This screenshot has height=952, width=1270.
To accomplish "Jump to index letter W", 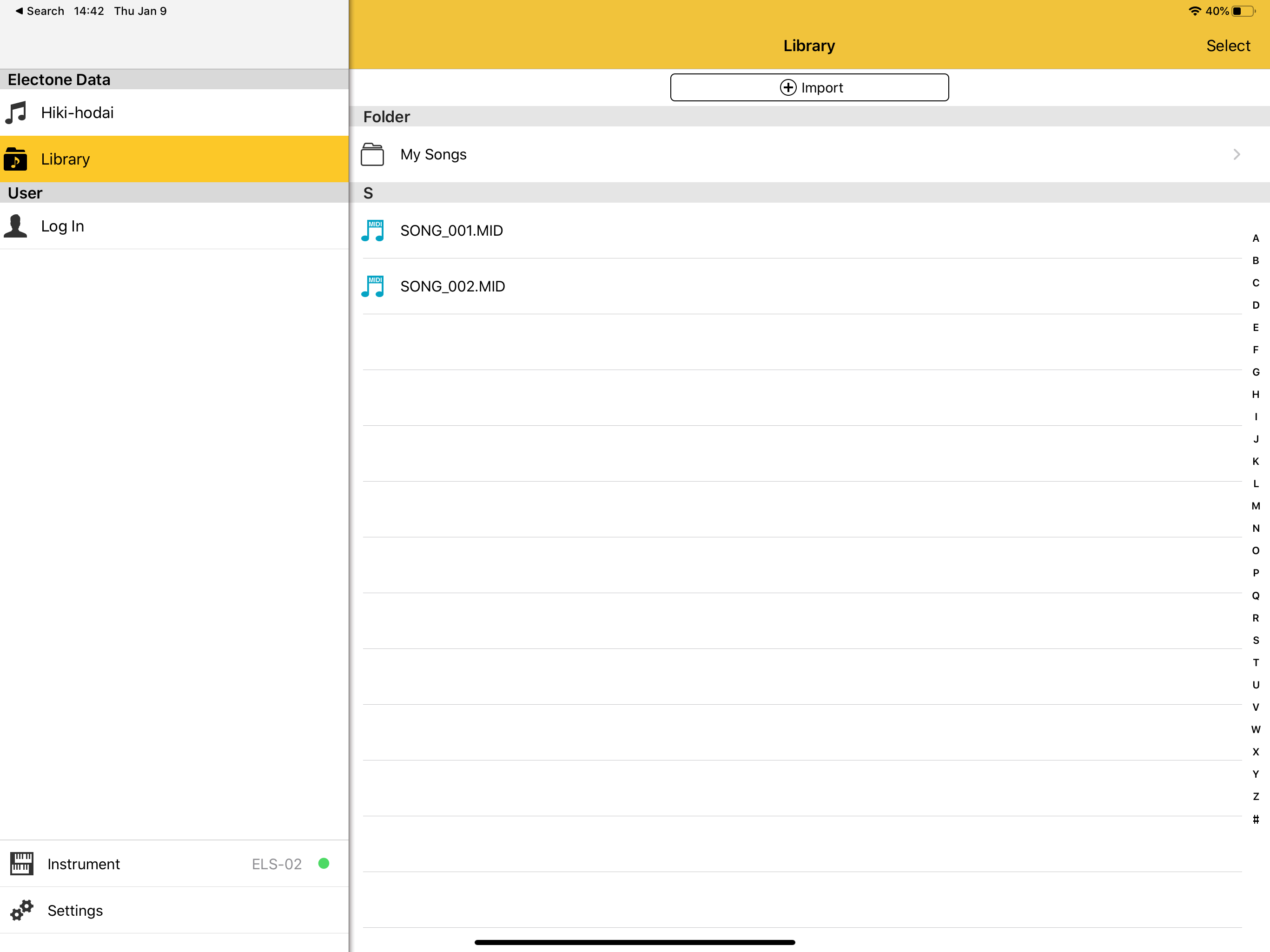I will click(x=1256, y=729).
